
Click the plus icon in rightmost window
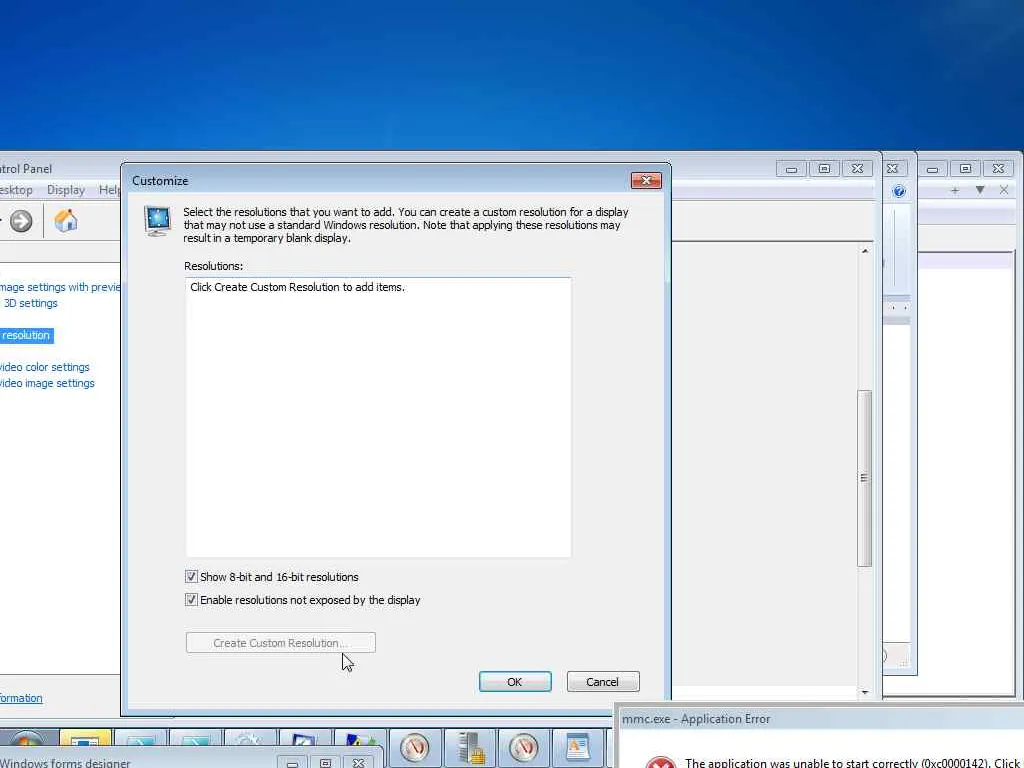click(x=955, y=190)
